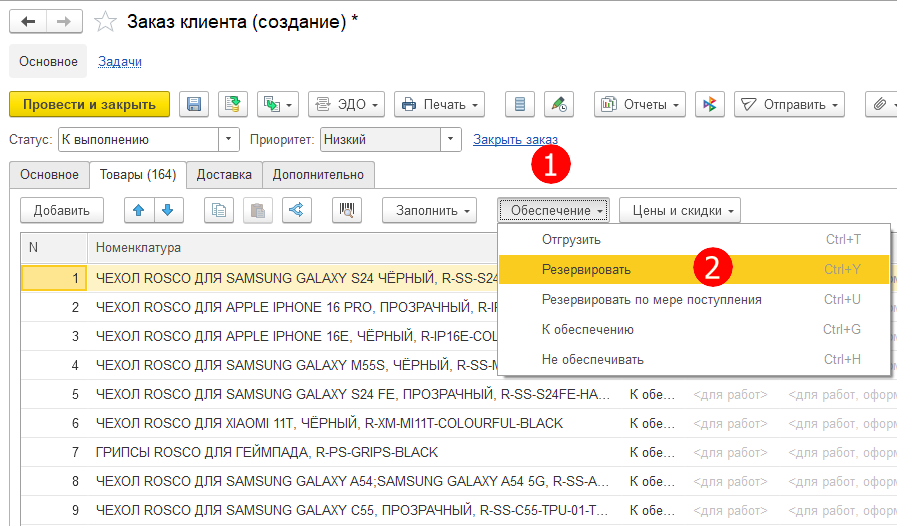Move row up with blue arrow
Image resolution: width=897 pixels, height=526 pixels.
click(139, 210)
